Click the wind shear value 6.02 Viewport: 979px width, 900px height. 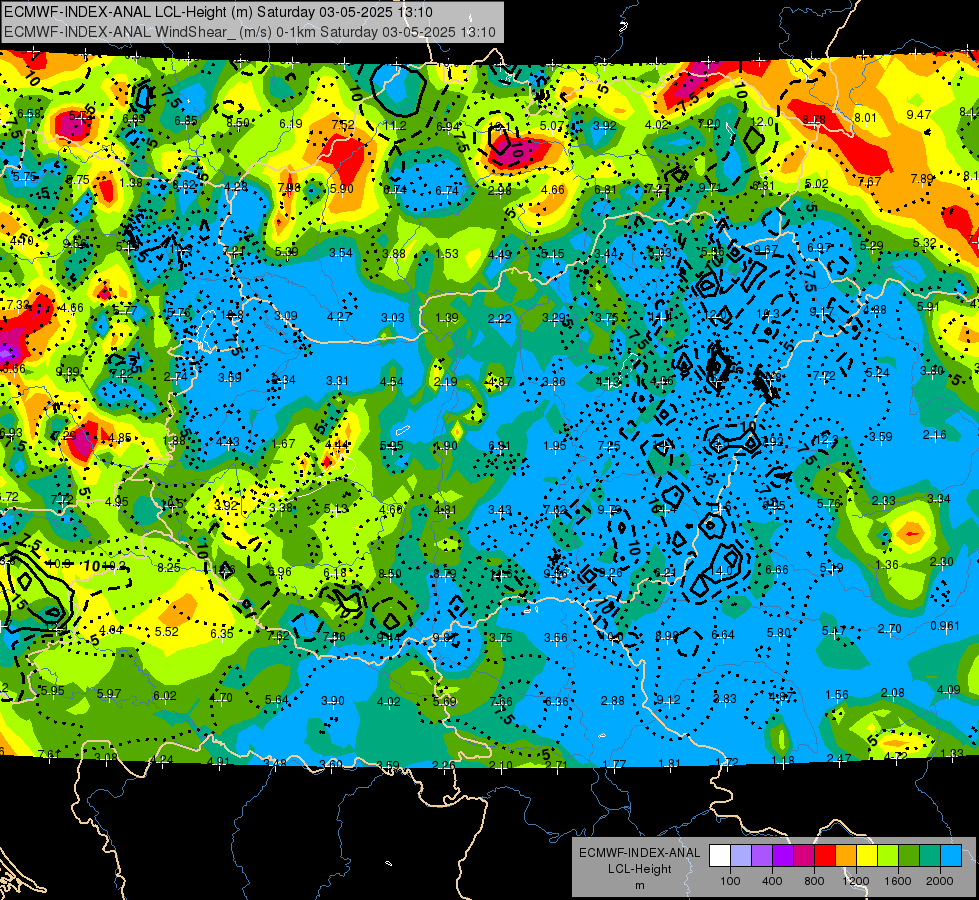[x=165, y=696]
